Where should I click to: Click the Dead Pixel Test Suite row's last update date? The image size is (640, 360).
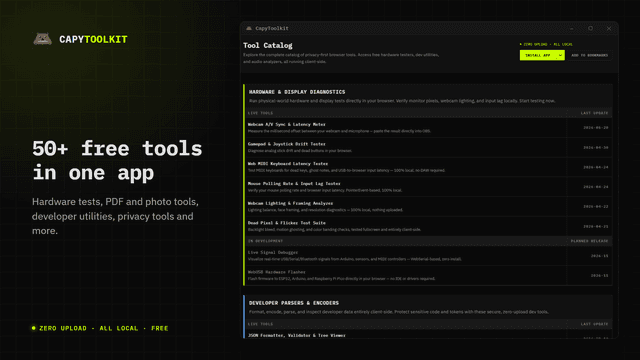point(596,226)
